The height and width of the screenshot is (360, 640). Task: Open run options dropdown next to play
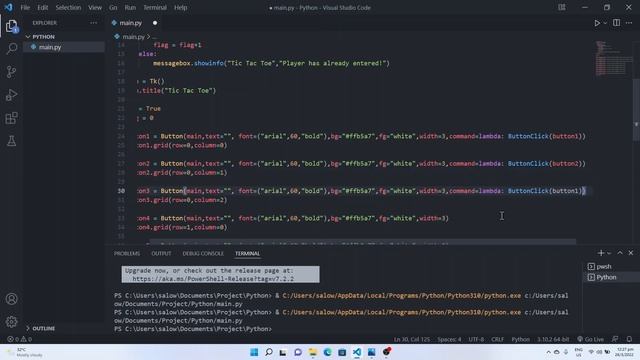tap(605, 23)
